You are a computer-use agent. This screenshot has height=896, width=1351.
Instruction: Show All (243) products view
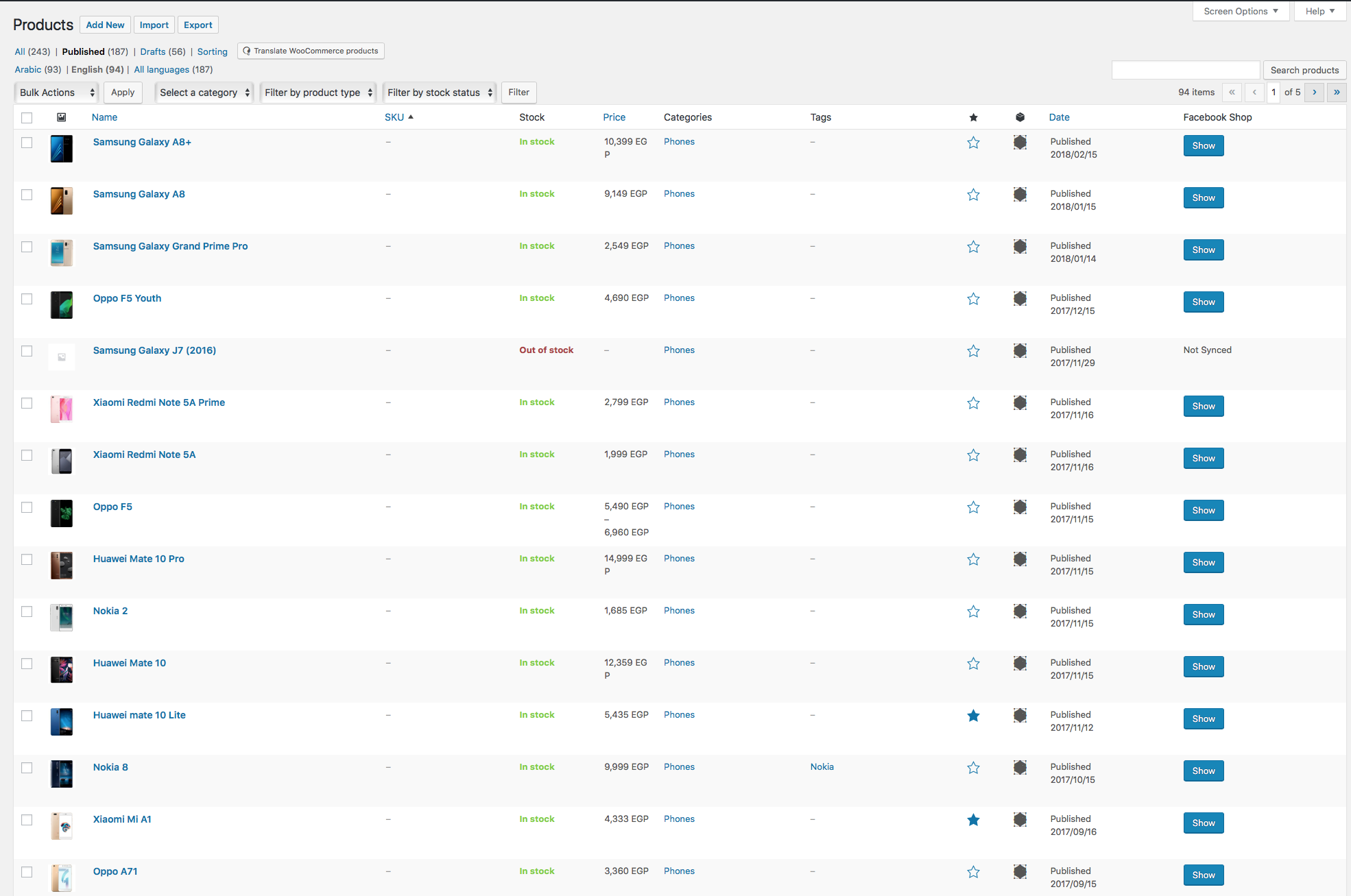pyautogui.click(x=32, y=51)
